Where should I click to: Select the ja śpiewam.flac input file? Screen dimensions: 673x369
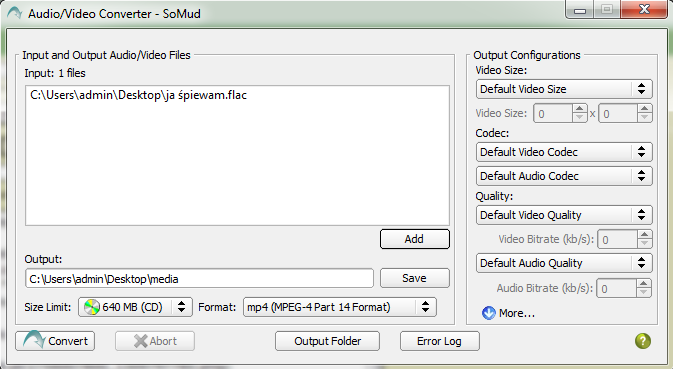click(138, 95)
